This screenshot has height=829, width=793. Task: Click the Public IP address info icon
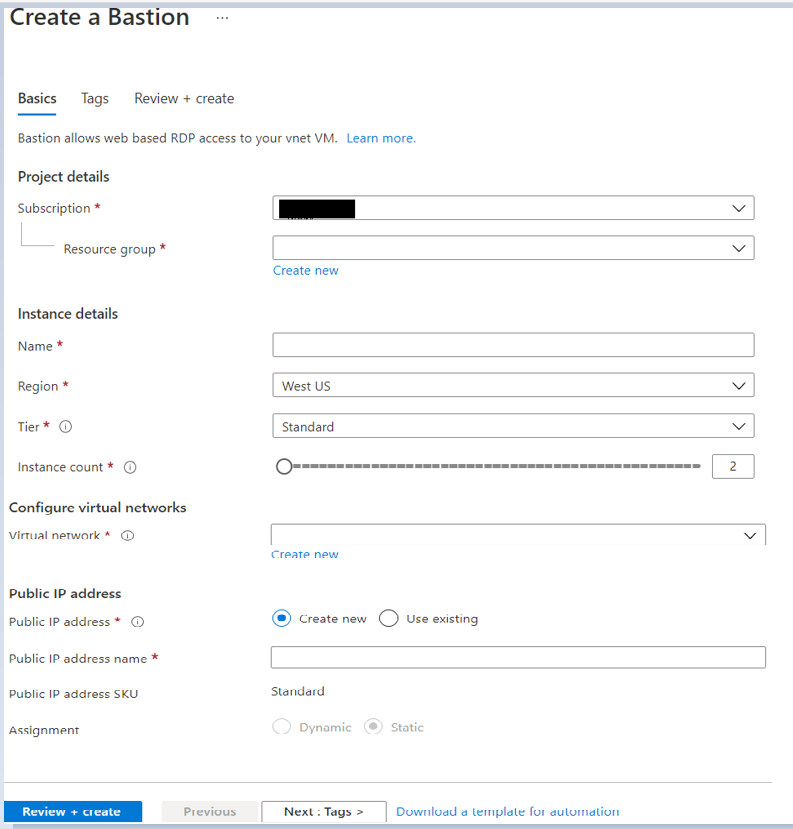coord(138,622)
